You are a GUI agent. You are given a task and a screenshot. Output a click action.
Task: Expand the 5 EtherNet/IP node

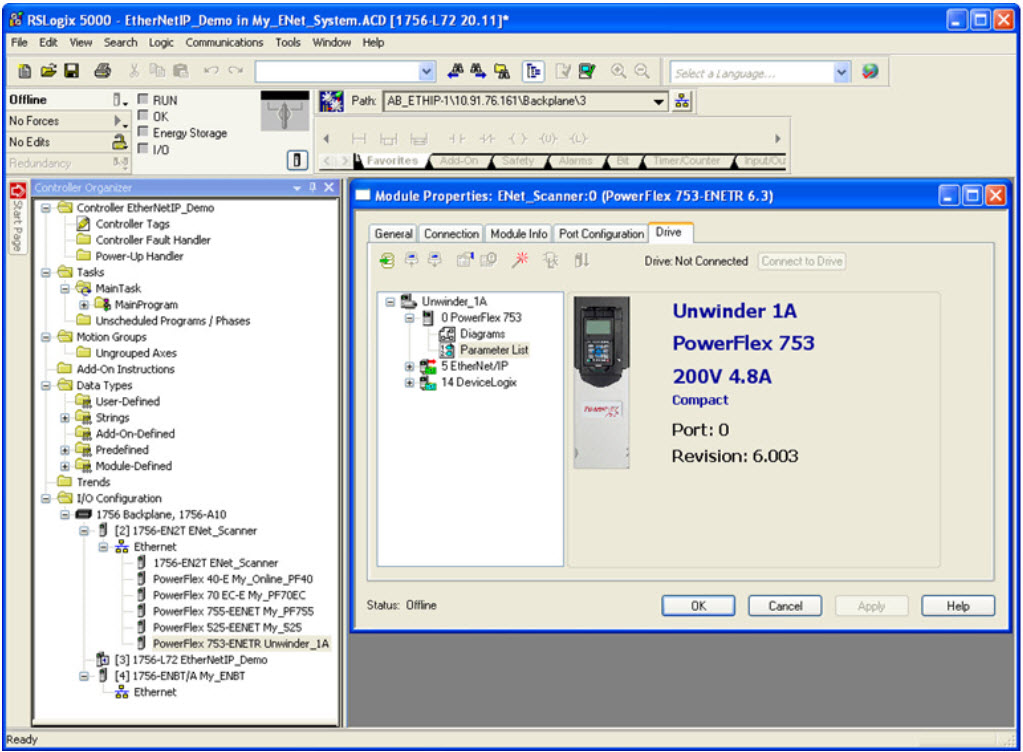tap(409, 367)
